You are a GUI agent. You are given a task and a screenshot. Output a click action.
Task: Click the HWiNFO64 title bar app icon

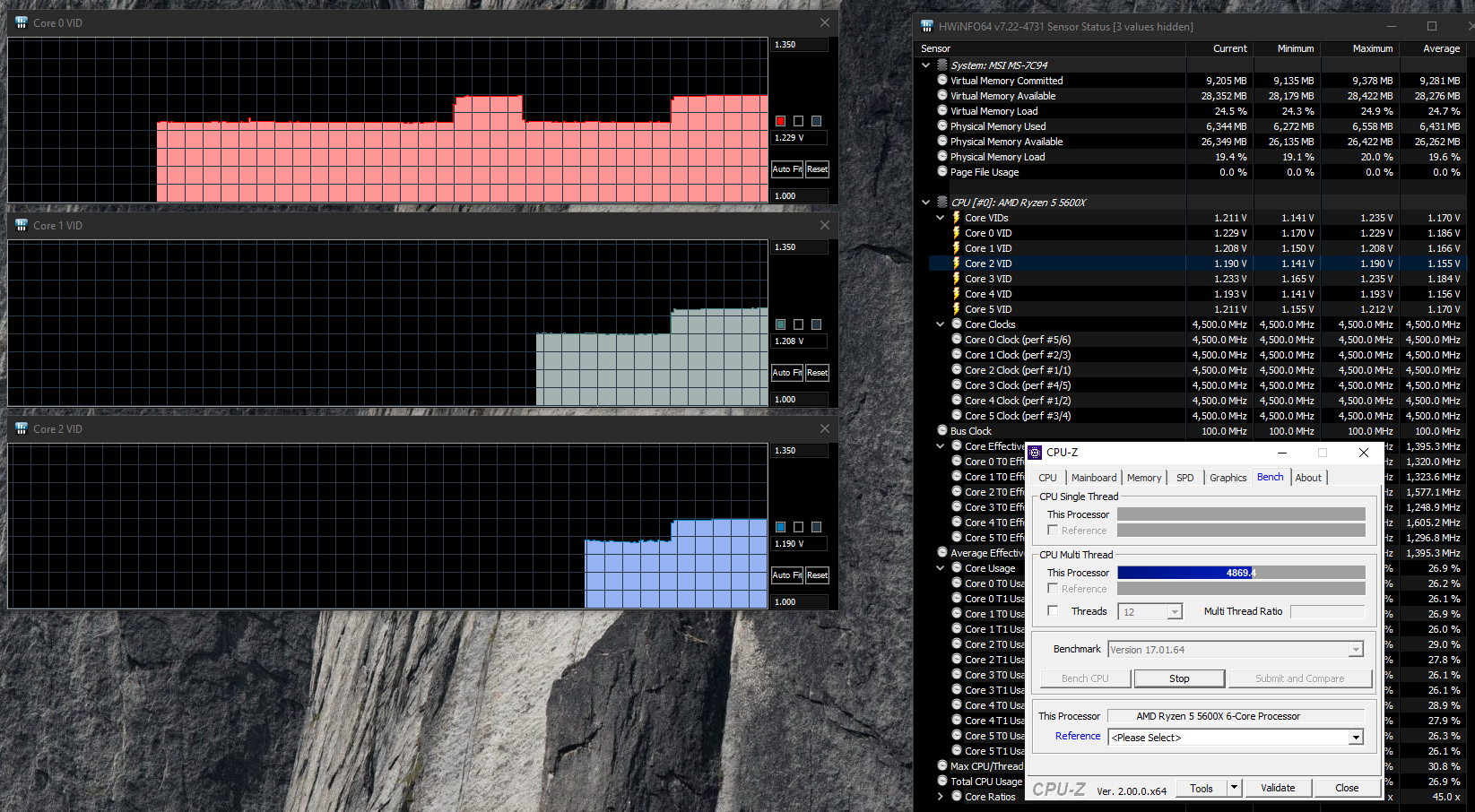[x=927, y=26]
